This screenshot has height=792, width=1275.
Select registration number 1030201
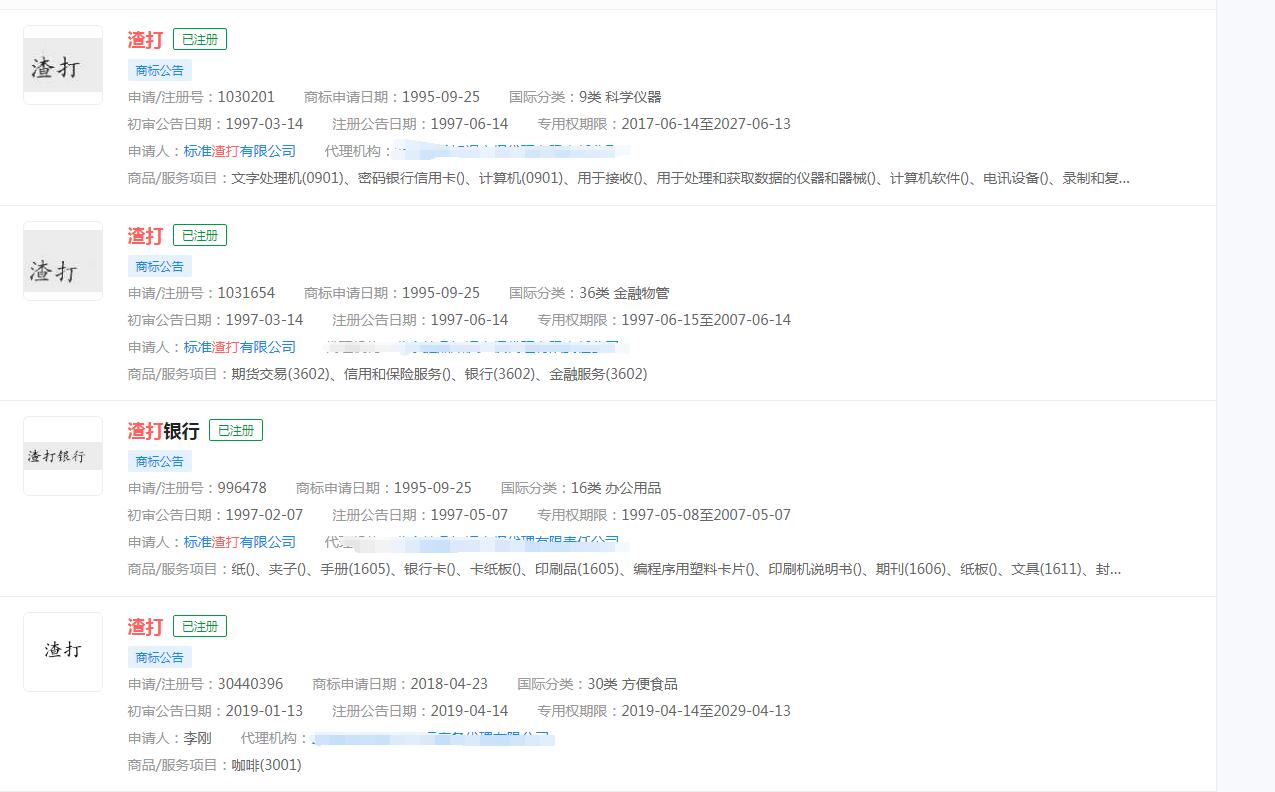pyautogui.click(x=246, y=97)
